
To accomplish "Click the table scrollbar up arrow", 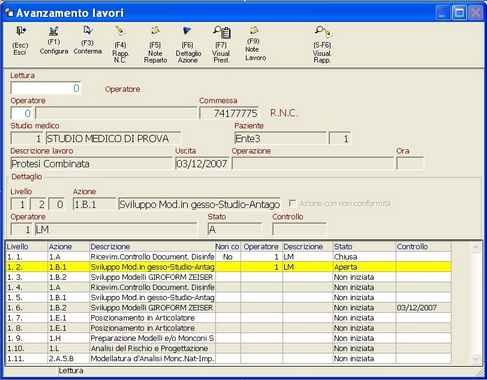I will (x=476, y=247).
